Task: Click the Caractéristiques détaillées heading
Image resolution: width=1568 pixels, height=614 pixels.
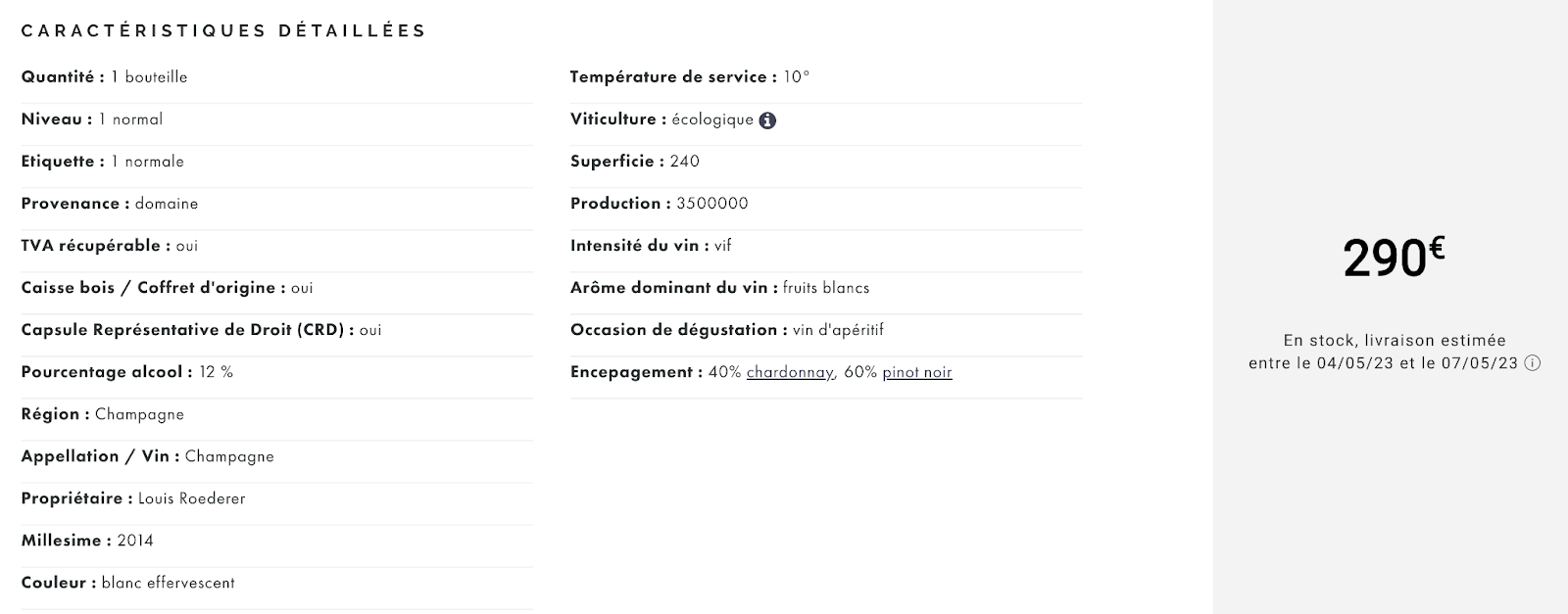Action: [x=224, y=30]
